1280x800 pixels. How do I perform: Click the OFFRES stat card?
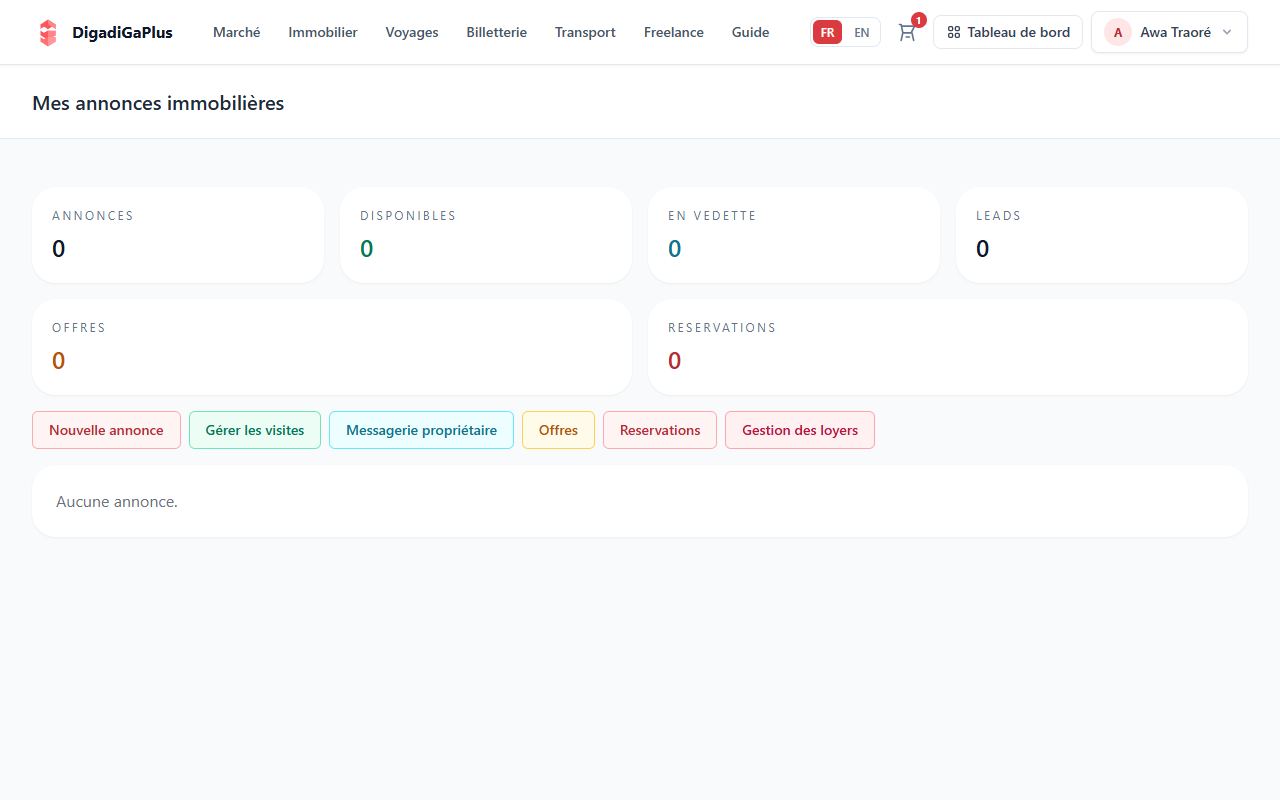[x=332, y=347]
